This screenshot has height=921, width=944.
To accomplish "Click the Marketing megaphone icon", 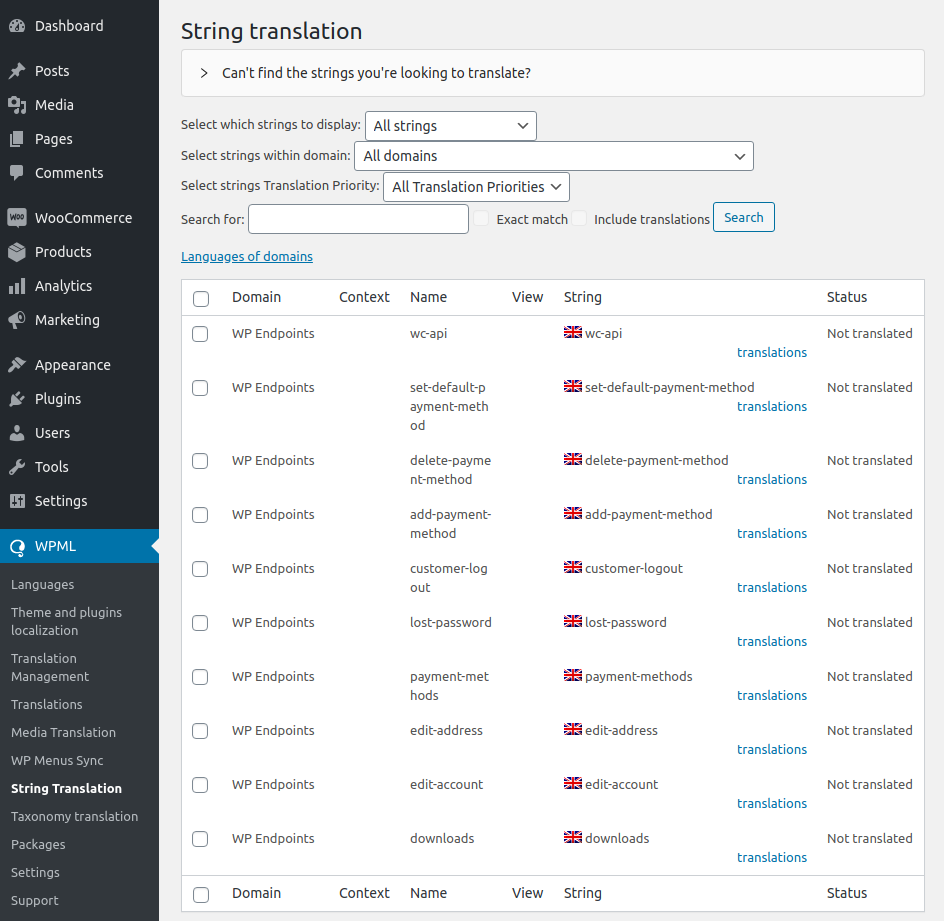I will [17, 320].
